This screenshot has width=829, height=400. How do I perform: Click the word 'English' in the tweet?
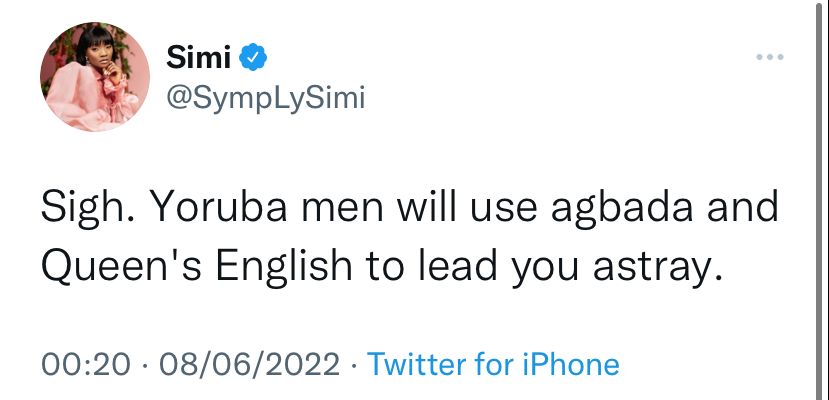[284, 267]
